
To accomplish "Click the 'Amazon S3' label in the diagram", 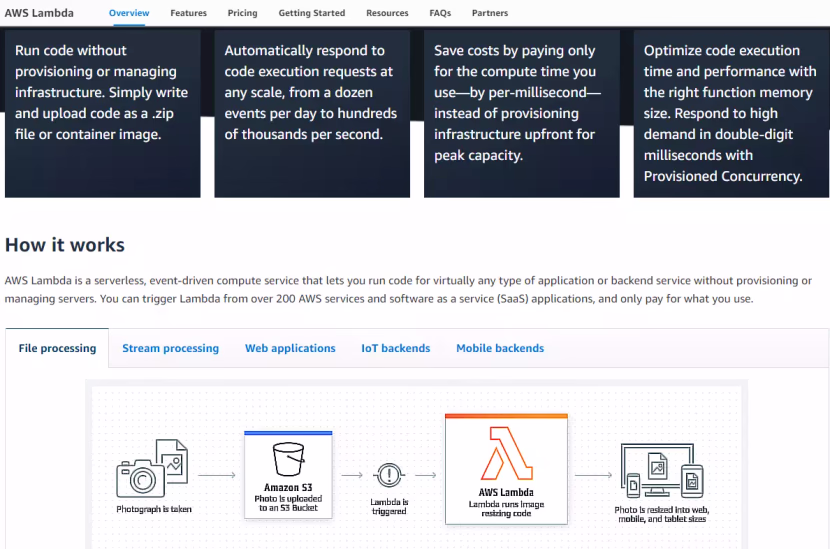I will 288,487.
